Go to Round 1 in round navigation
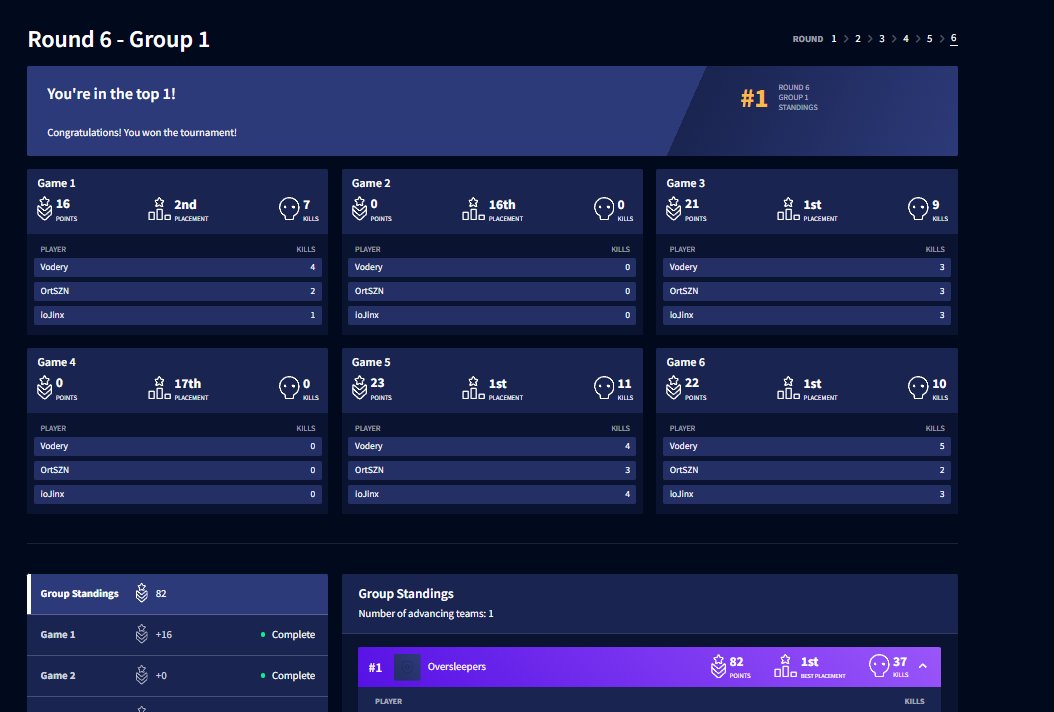Viewport: 1054px width, 712px height. point(834,39)
